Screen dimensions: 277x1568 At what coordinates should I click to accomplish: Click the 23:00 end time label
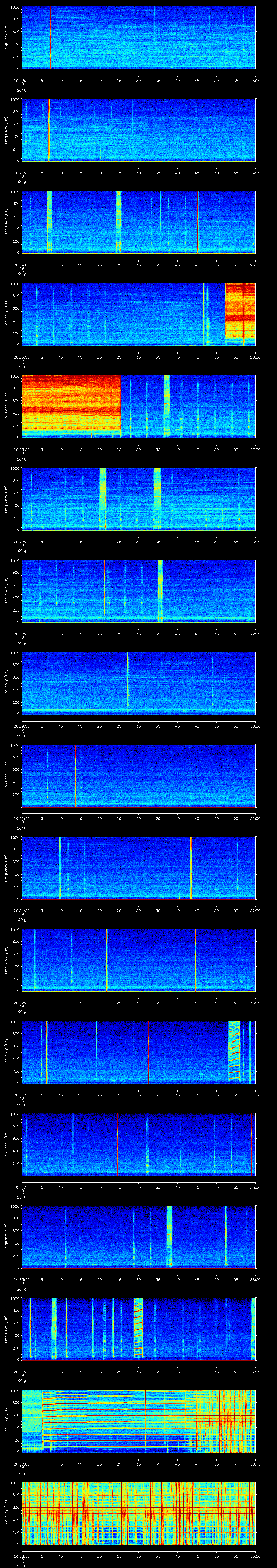[255, 80]
